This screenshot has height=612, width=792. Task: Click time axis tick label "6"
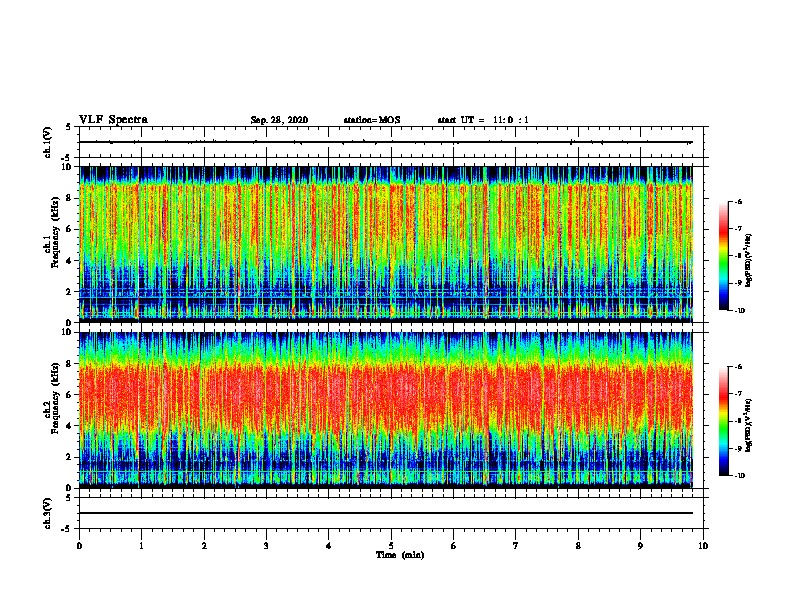(x=454, y=546)
